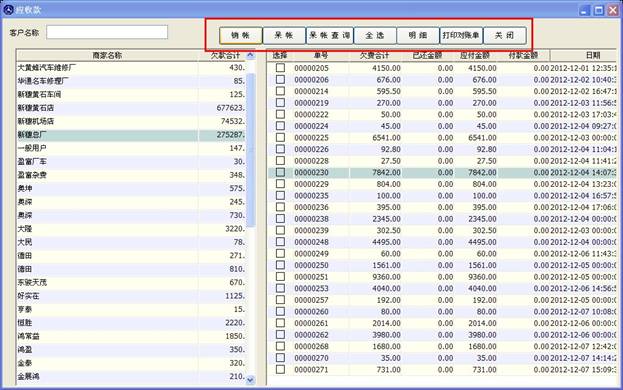Select customer 新穗黄石店 in the list

(131, 108)
